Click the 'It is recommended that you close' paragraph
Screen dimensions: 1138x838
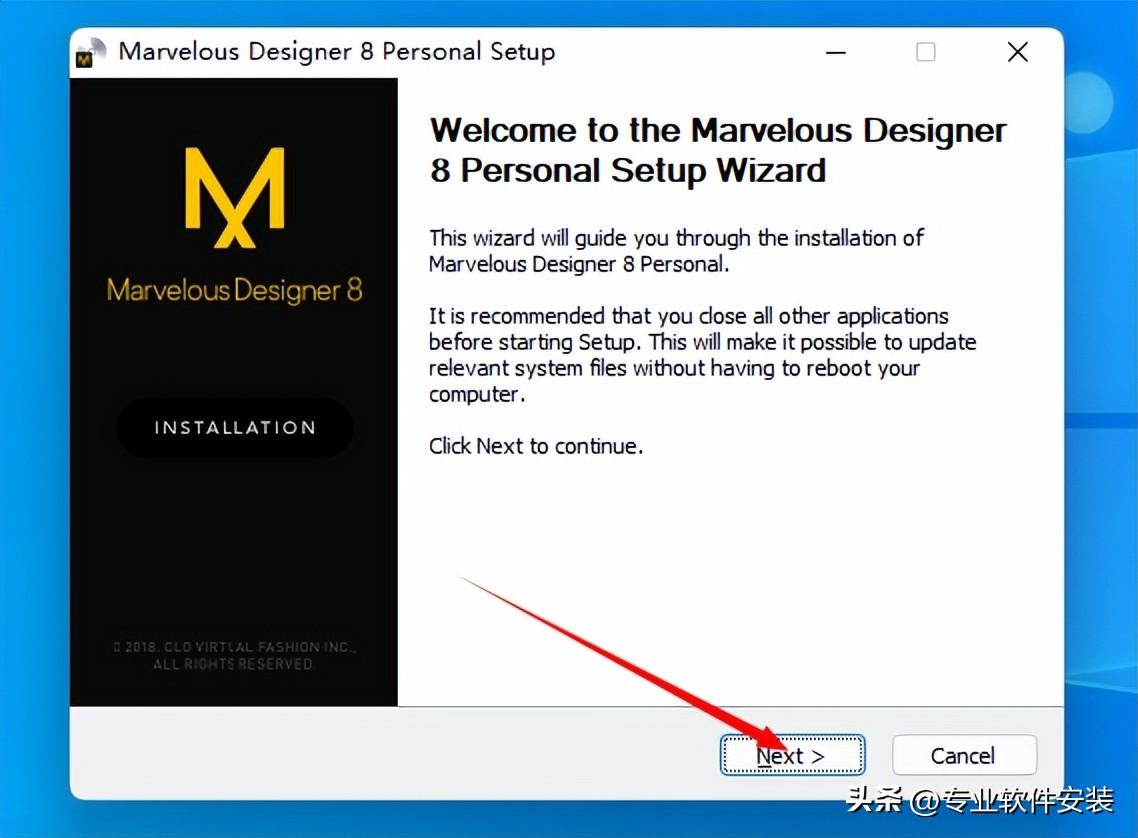[702, 355]
